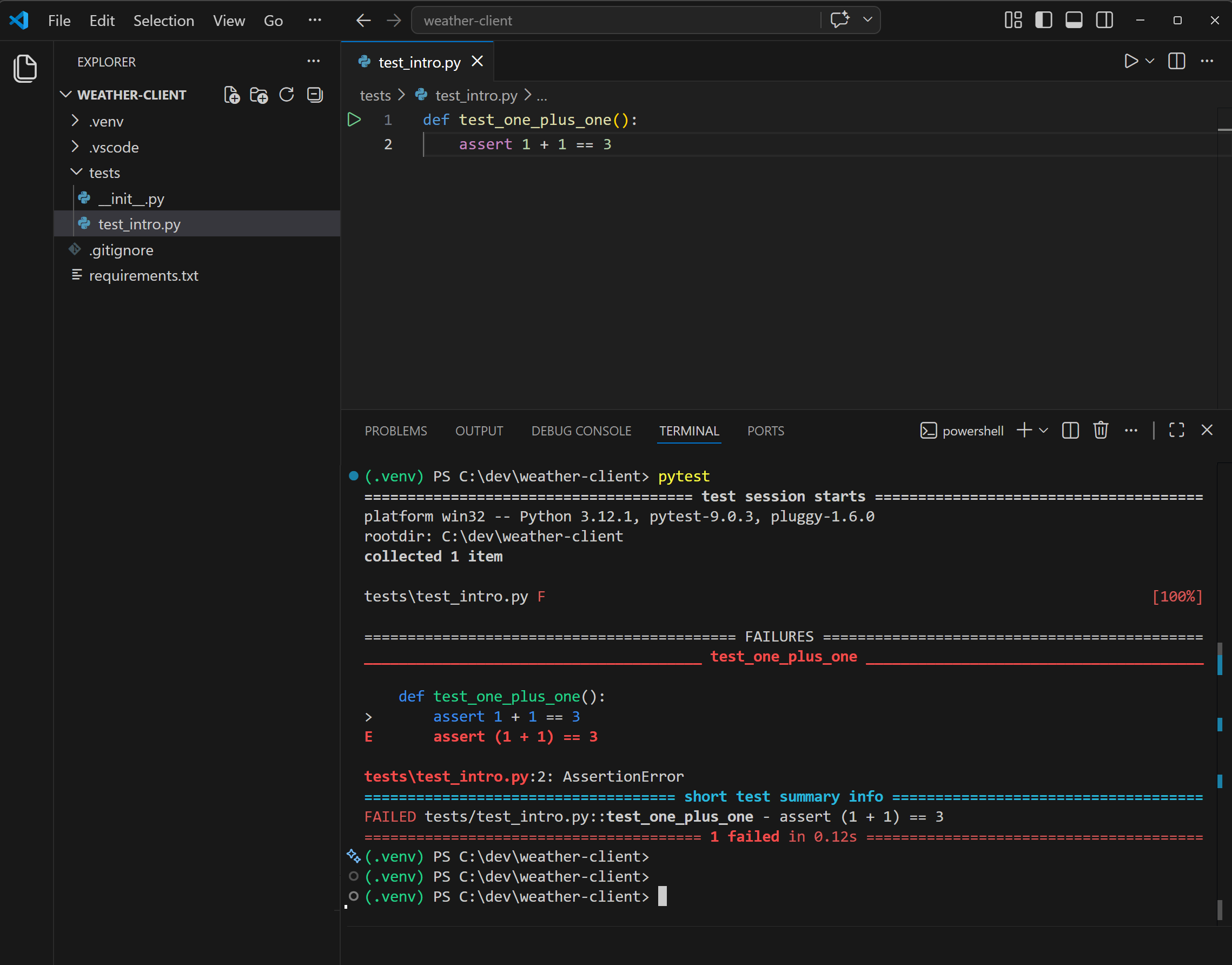The height and width of the screenshot is (965, 1232).
Task: Open editor more actions ellipsis
Action: pos(1207,61)
